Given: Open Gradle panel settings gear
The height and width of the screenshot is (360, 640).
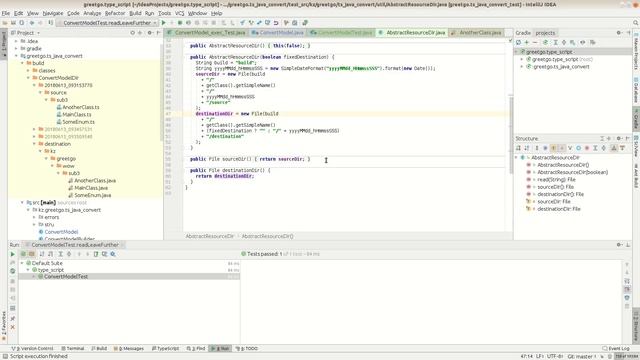Looking at the screenshot, I should coord(619,33).
